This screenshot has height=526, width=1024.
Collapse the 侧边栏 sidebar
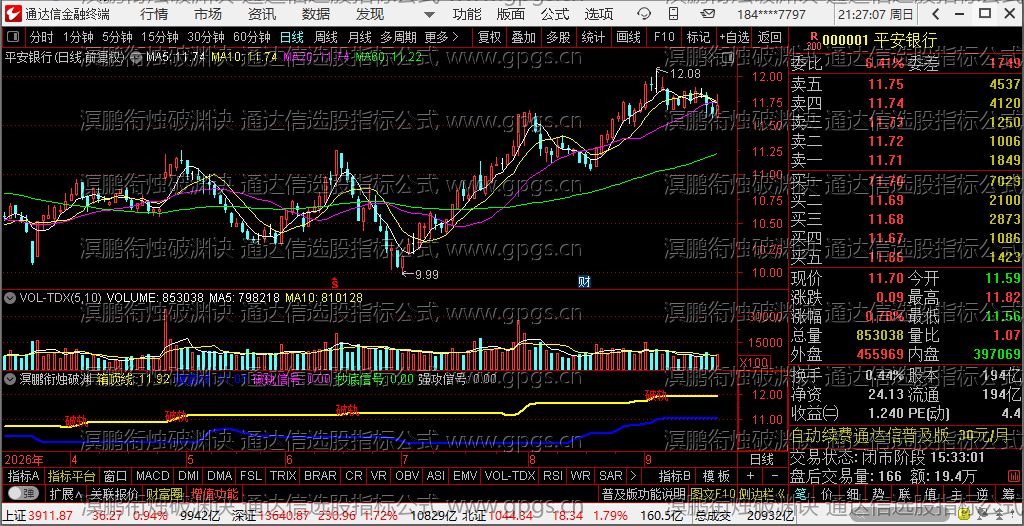tap(763, 493)
